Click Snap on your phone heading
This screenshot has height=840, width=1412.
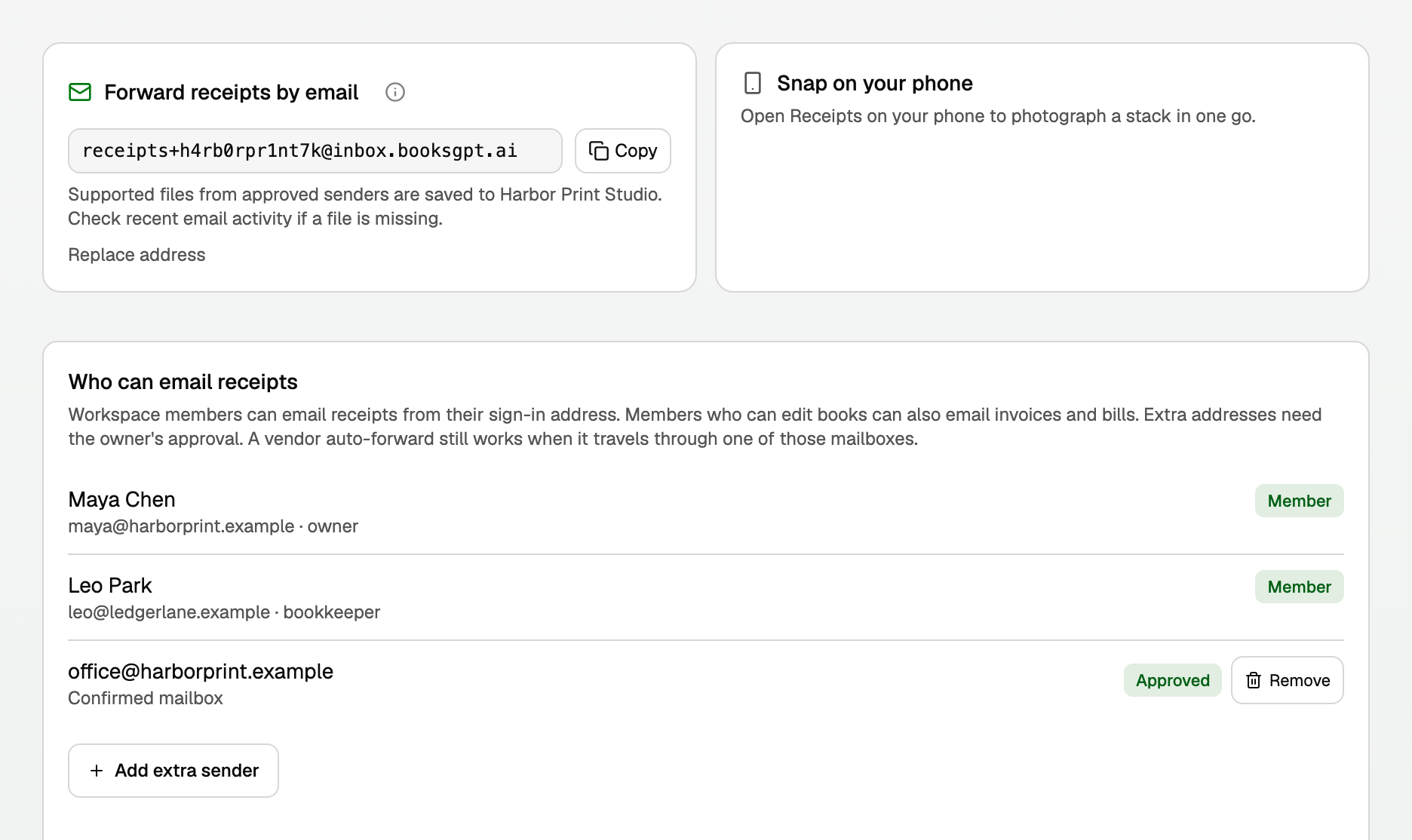(875, 83)
